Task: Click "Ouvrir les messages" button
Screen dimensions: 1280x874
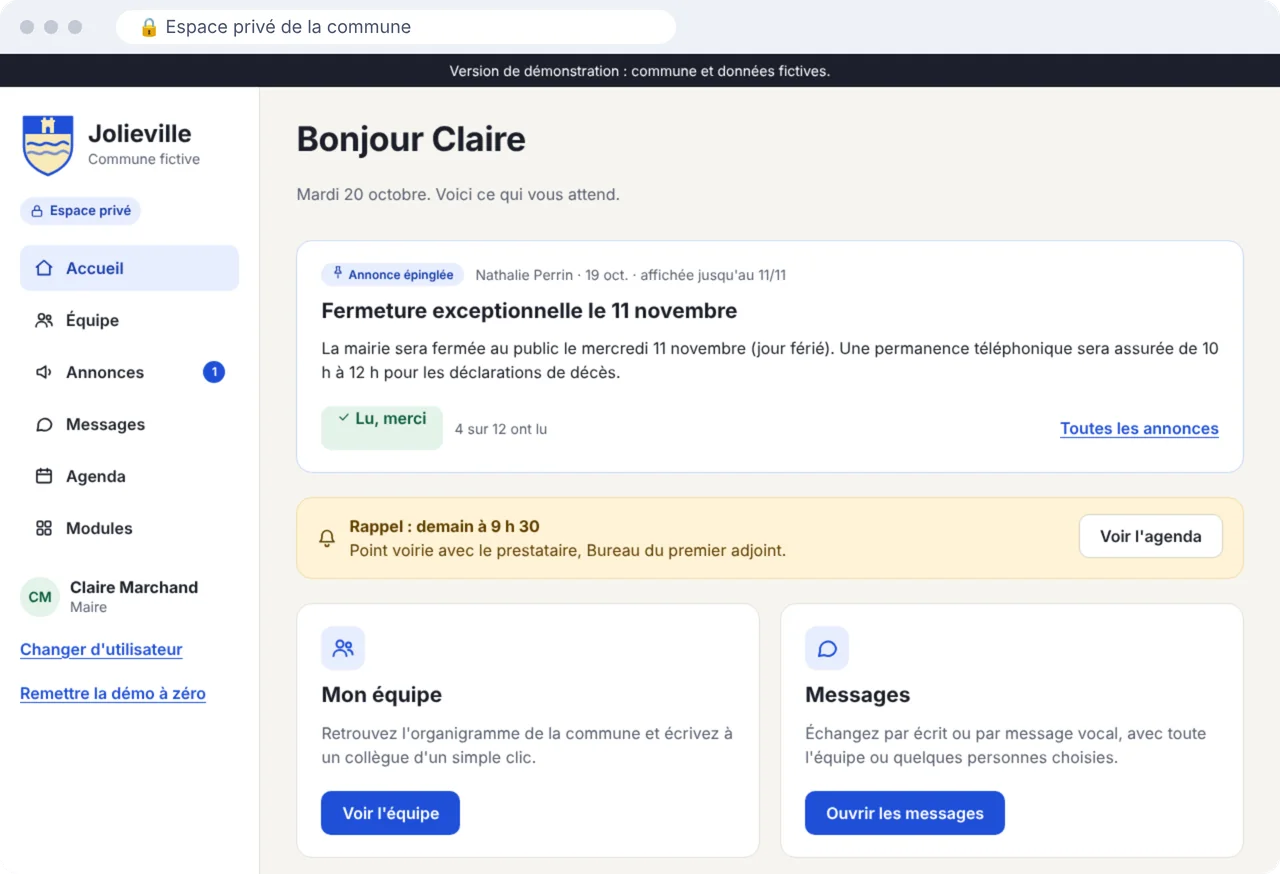Action: 905,813
